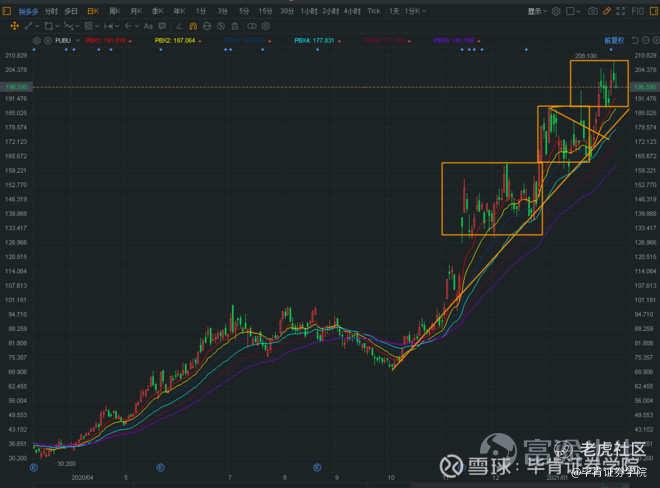Toggle the orange pencil drawing mode
660x488 pixels.
[x=607, y=11]
